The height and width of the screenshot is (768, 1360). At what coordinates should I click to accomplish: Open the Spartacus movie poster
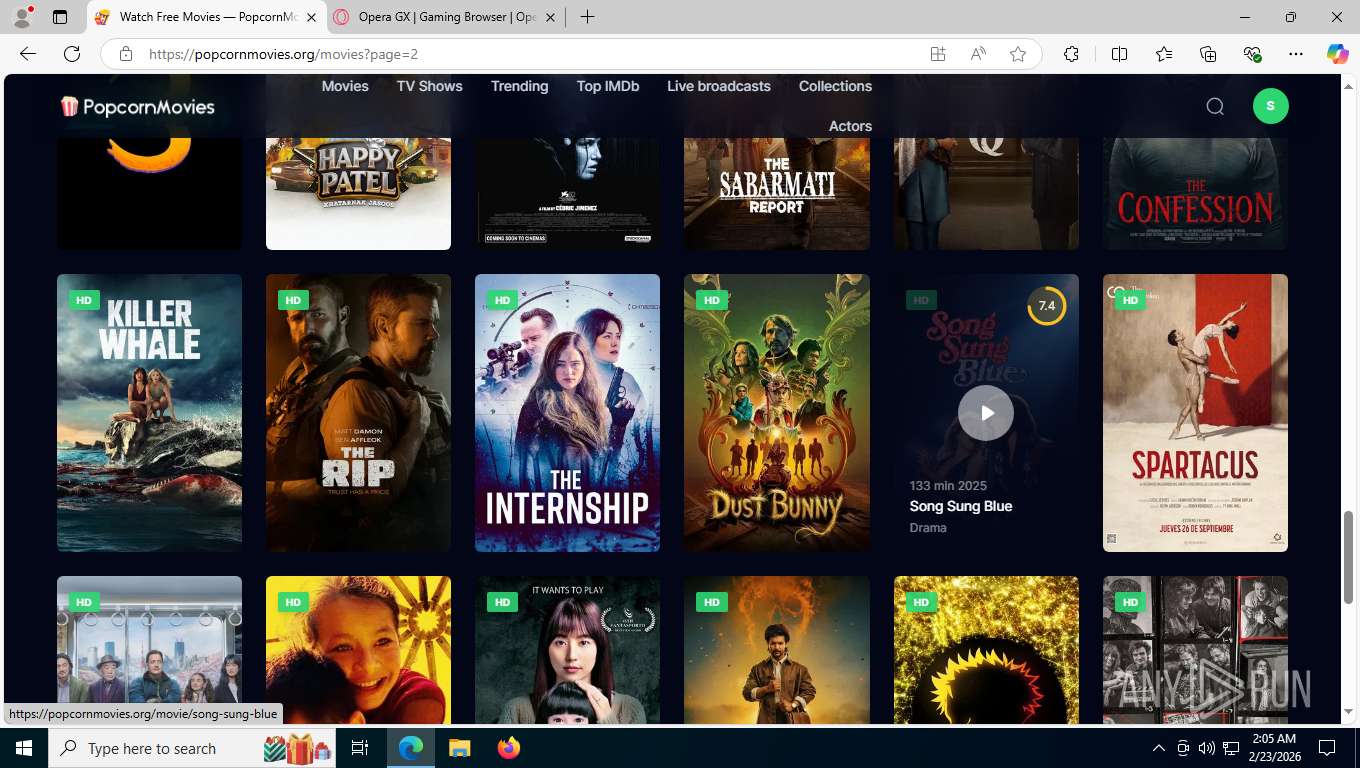[x=1195, y=413]
